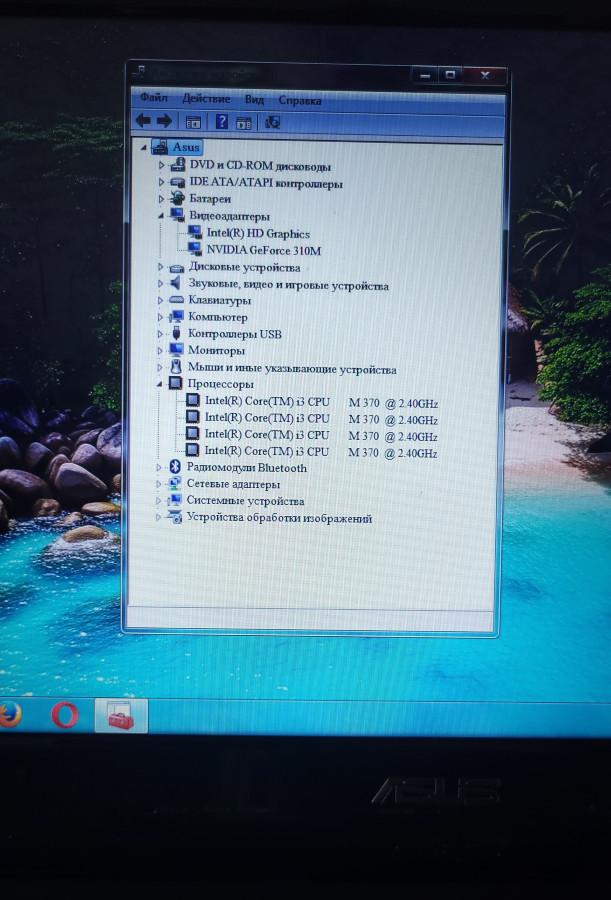Click the NVIDIA GeForce 310M device icon

click(x=195, y=249)
